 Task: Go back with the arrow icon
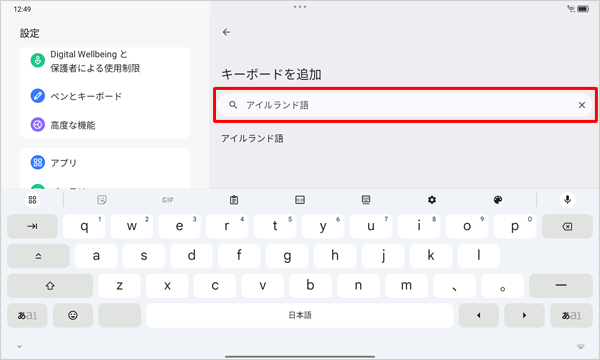tap(226, 32)
